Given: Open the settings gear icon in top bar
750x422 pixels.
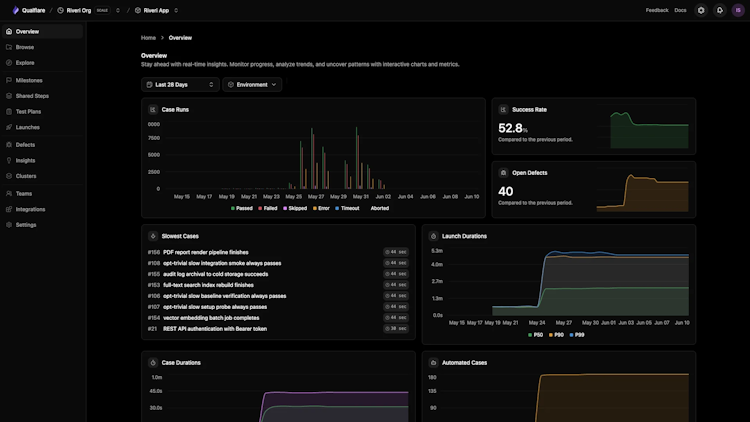Looking at the screenshot, I should (701, 10).
